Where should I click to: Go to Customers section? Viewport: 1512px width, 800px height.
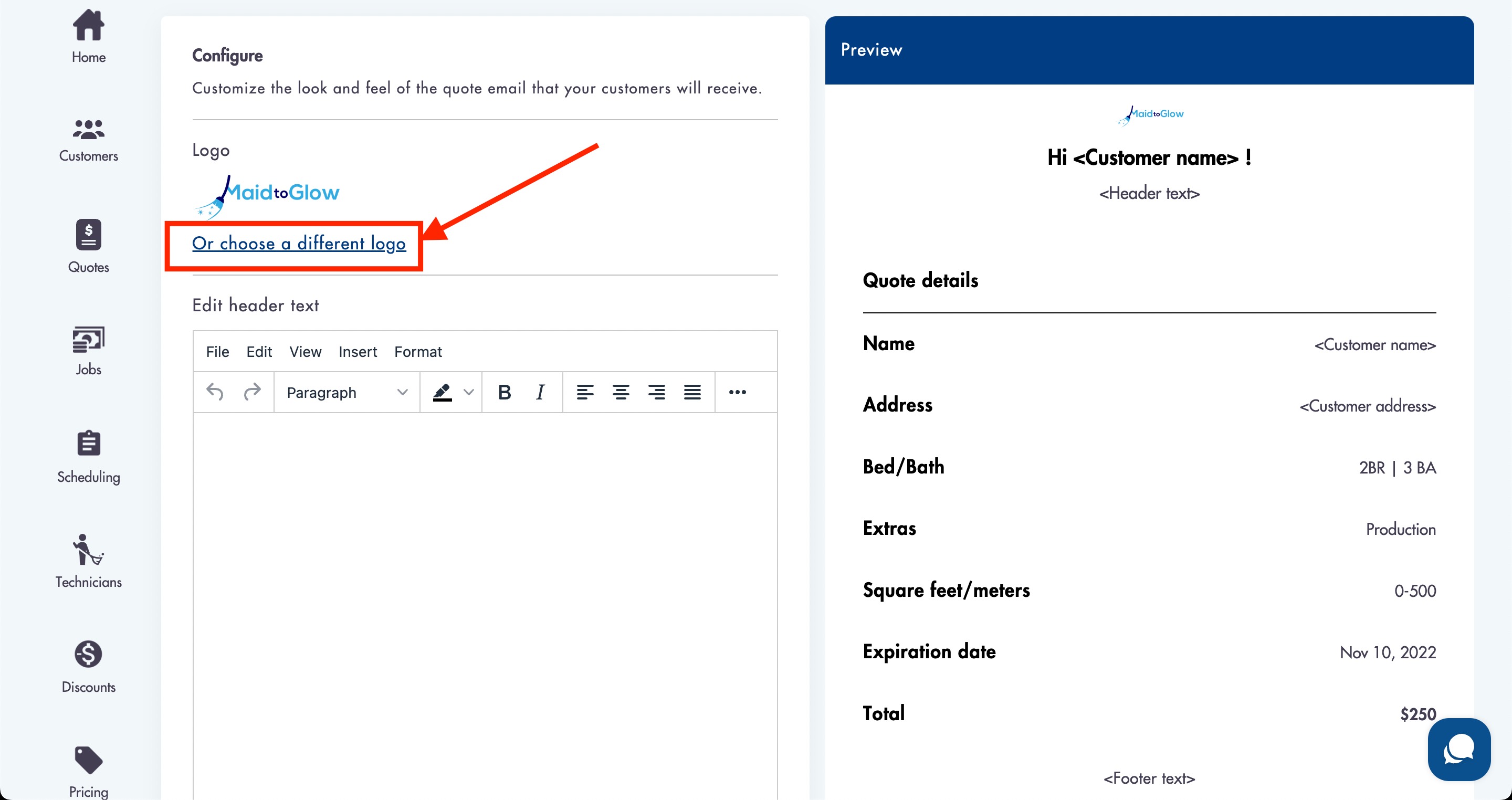tap(88, 140)
